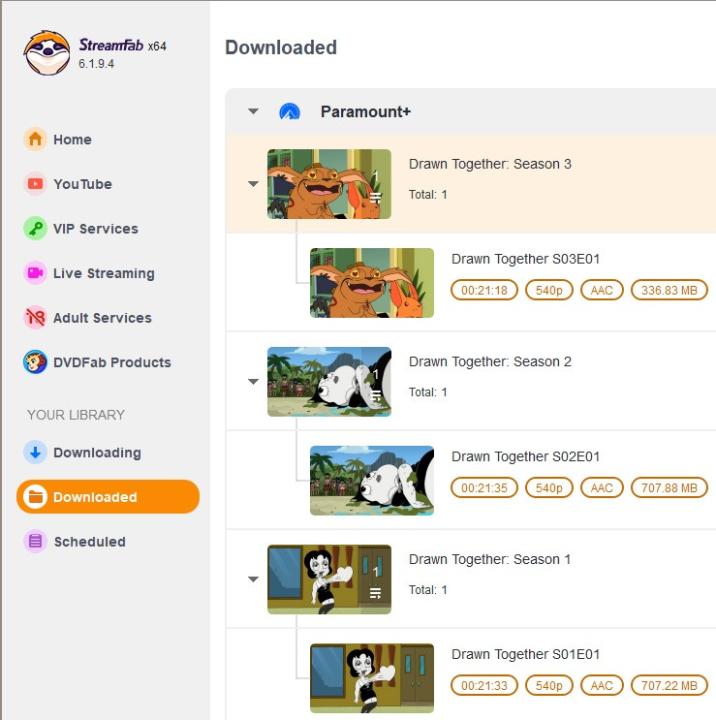Click the Scheduled list icon
716x720 pixels.
click(x=35, y=541)
